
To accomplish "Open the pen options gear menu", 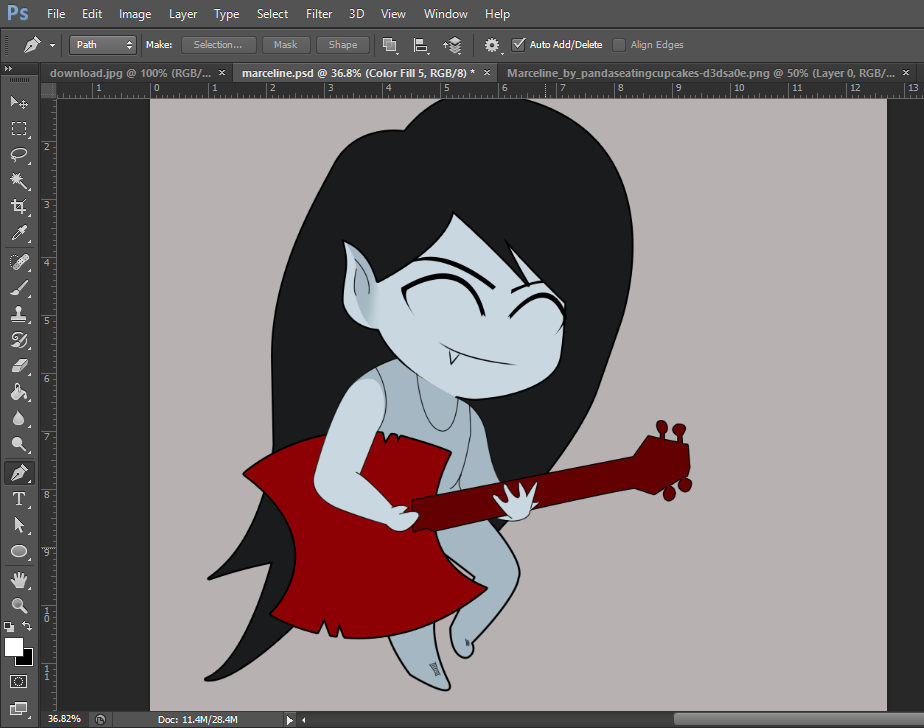I will pyautogui.click(x=492, y=45).
